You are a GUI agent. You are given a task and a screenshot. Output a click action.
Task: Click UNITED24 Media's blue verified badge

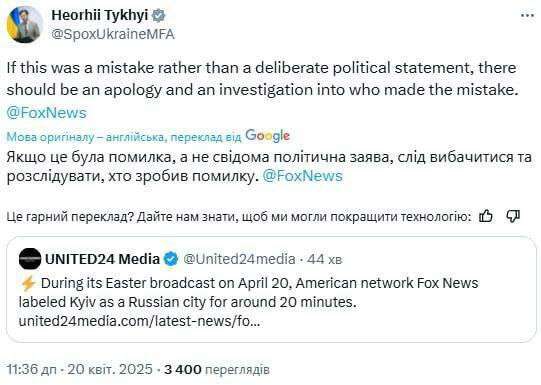click(x=171, y=259)
